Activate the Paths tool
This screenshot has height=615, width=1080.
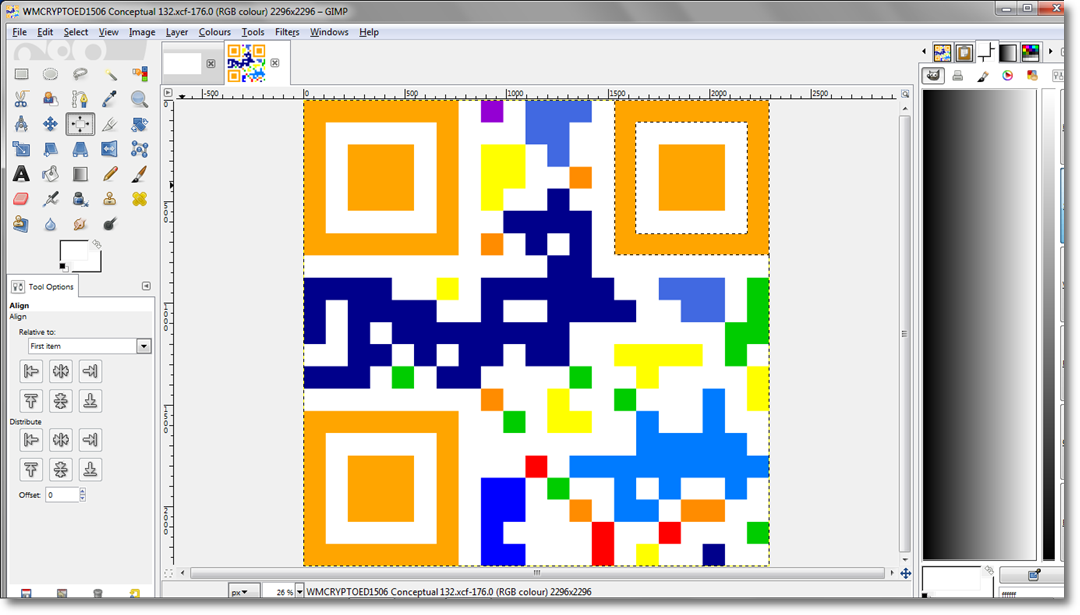pyautogui.click(x=80, y=99)
